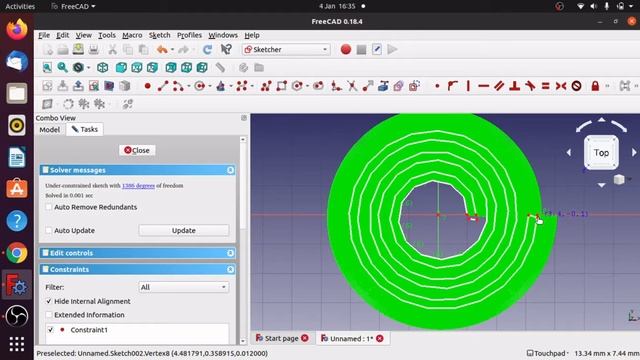Select the create slot tool
The height and width of the screenshot is (360, 640).
[318, 86]
